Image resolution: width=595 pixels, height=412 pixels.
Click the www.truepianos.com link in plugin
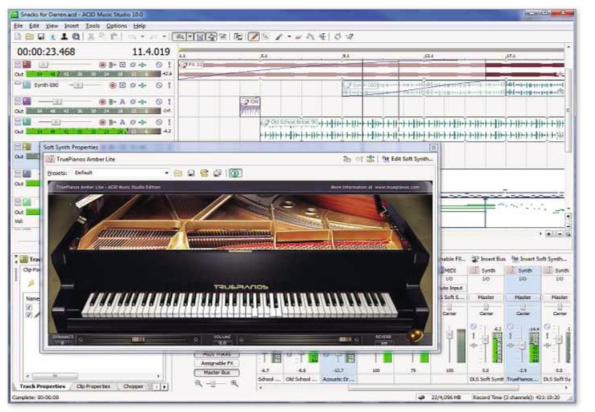pos(397,187)
